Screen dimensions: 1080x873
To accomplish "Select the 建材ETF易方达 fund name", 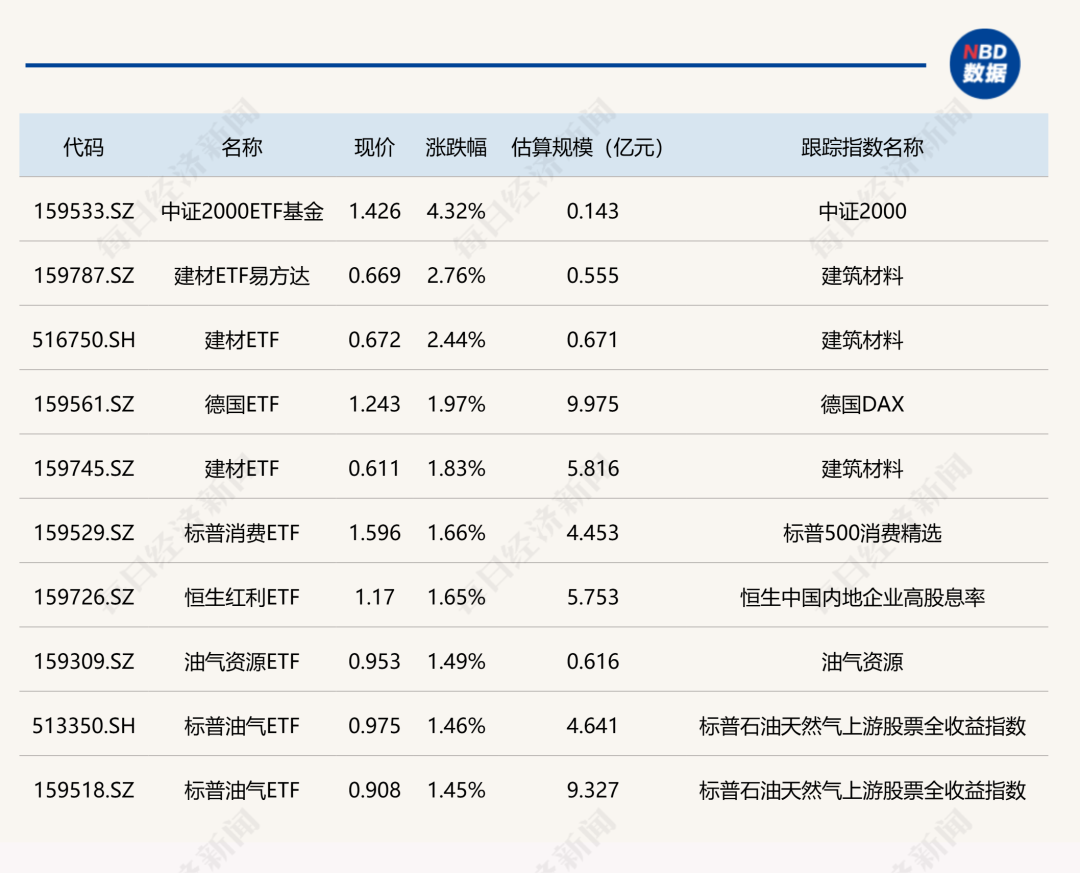I will pyautogui.click(x=242, y=276).
